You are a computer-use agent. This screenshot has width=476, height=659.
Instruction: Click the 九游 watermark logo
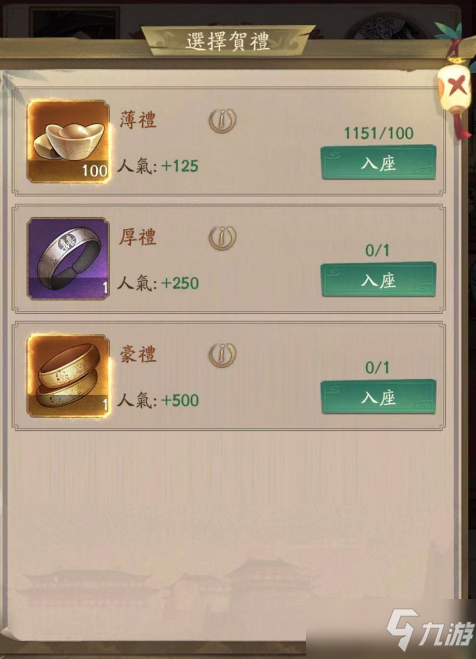[430, 630]
